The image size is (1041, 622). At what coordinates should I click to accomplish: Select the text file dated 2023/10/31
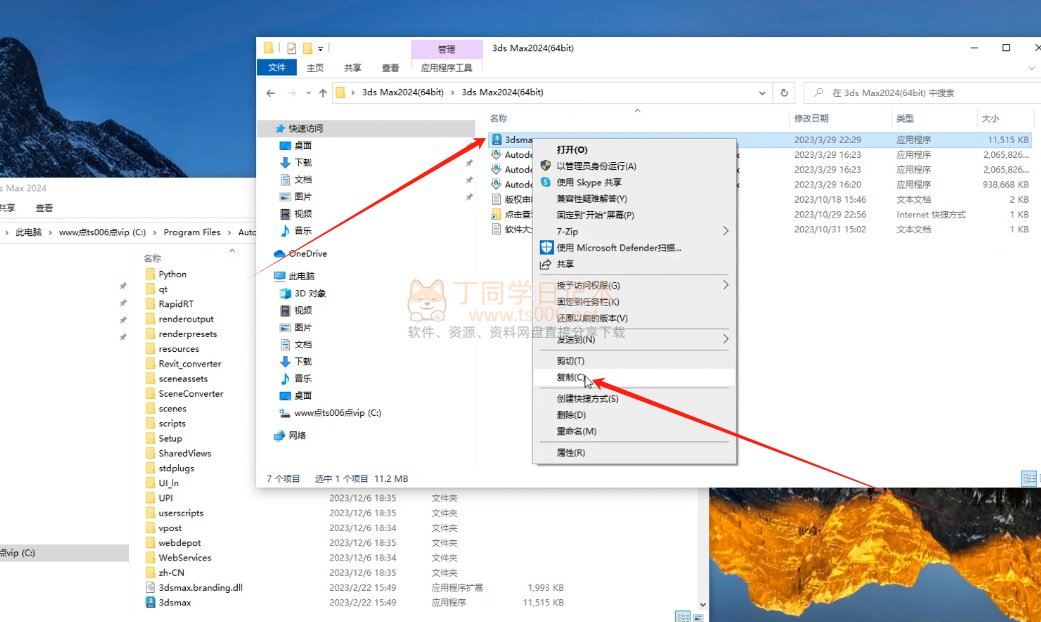760,230
